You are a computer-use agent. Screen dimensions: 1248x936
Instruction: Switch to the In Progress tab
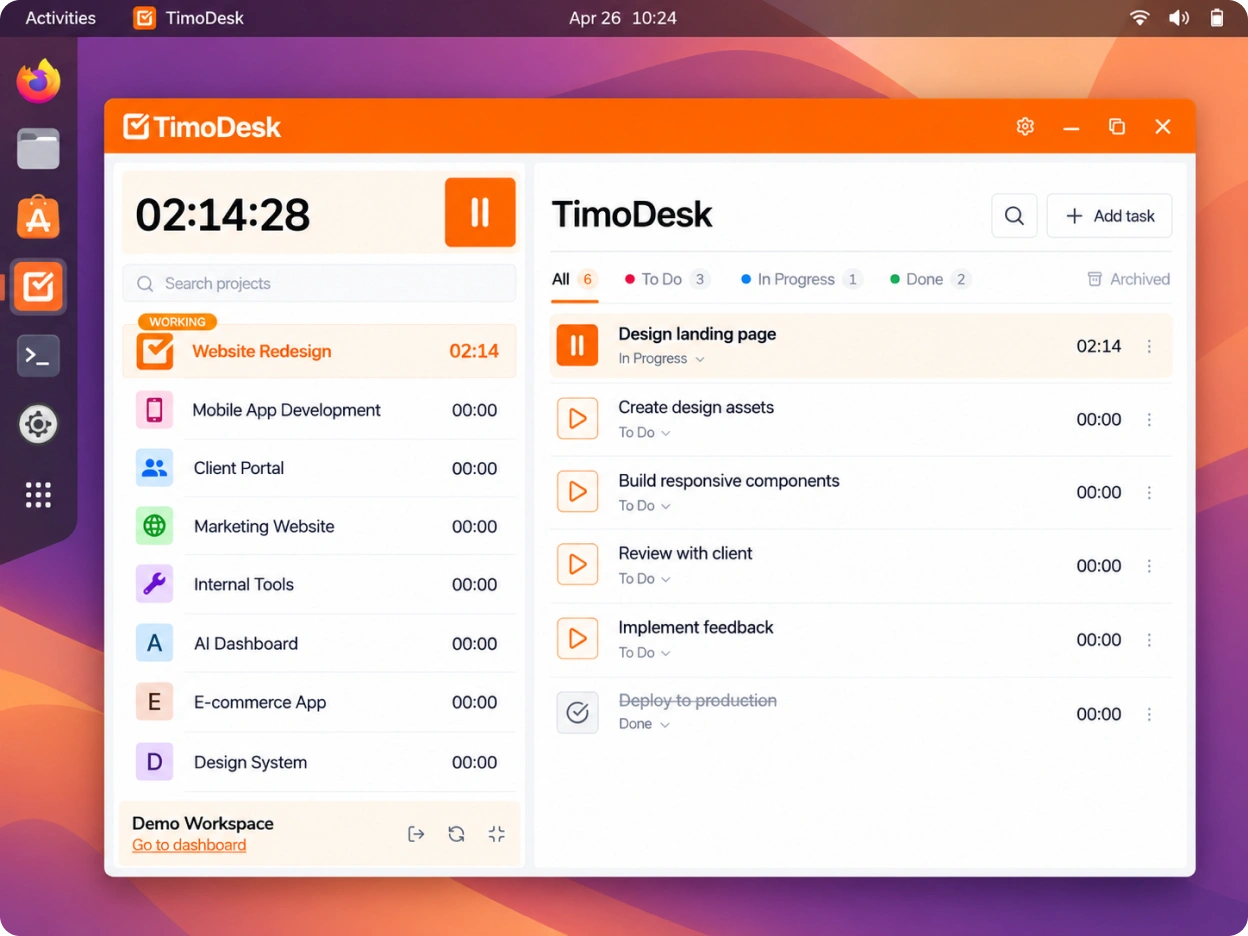point(802,279)
